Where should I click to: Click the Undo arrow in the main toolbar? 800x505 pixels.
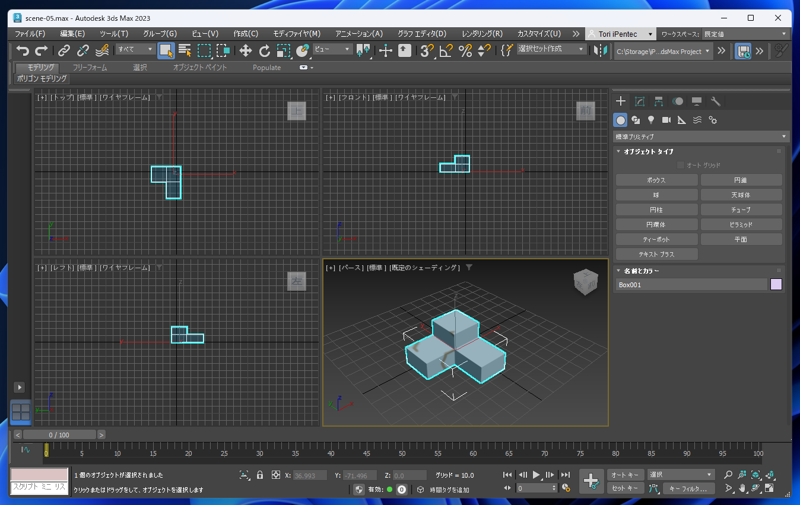23,50
